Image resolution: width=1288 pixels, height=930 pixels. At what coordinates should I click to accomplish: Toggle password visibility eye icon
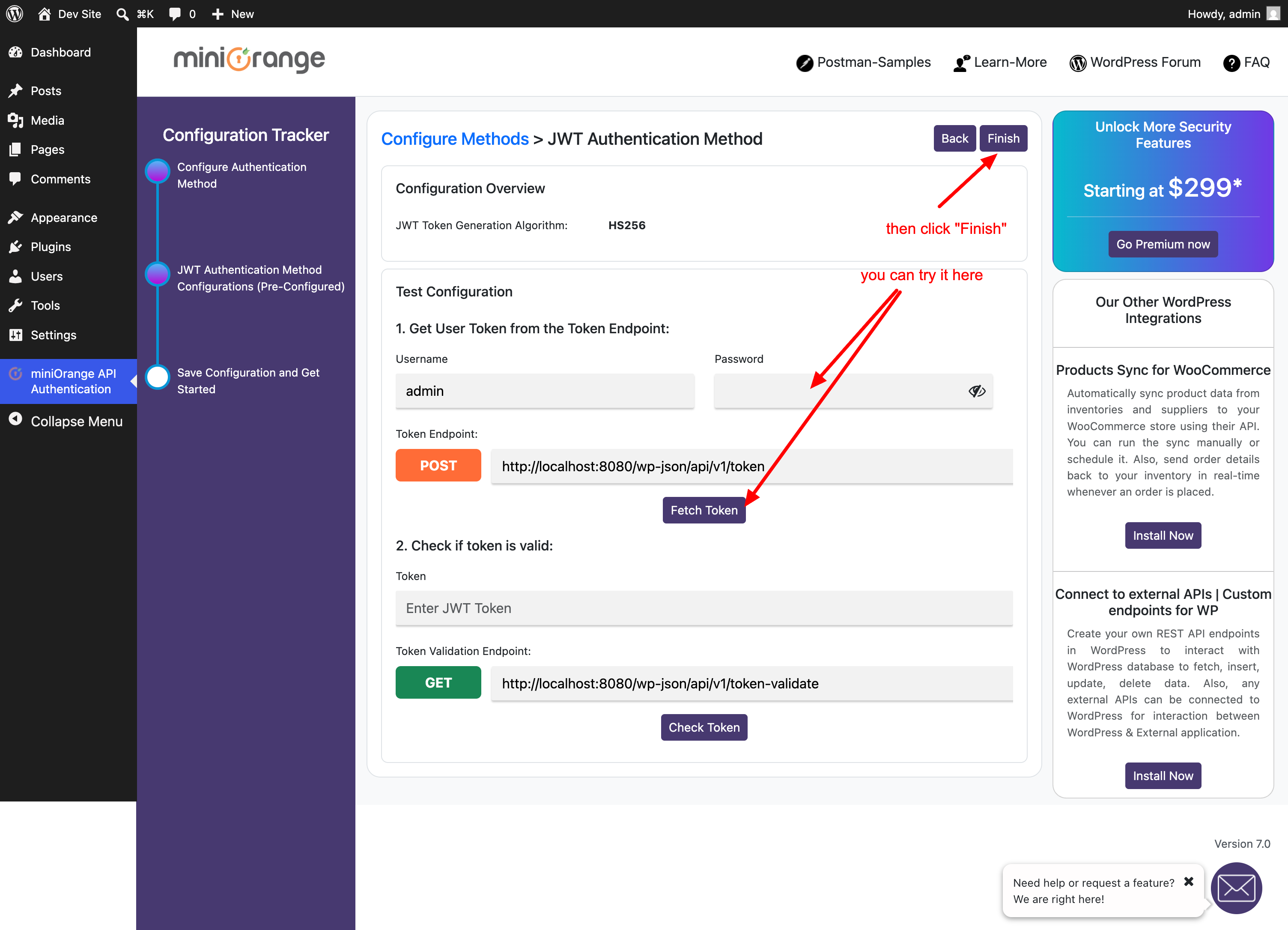click(977, 391)
